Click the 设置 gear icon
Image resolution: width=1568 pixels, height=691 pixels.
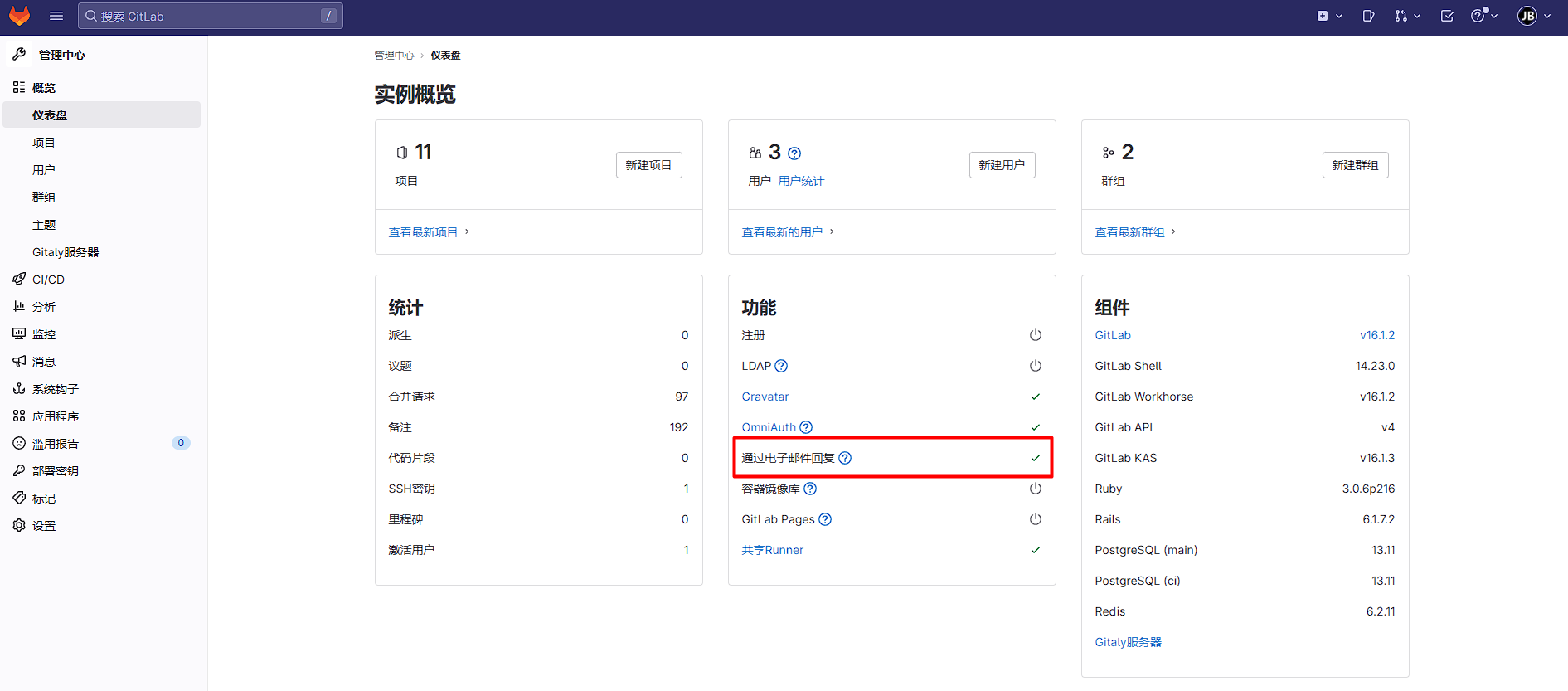click(19, 526)
